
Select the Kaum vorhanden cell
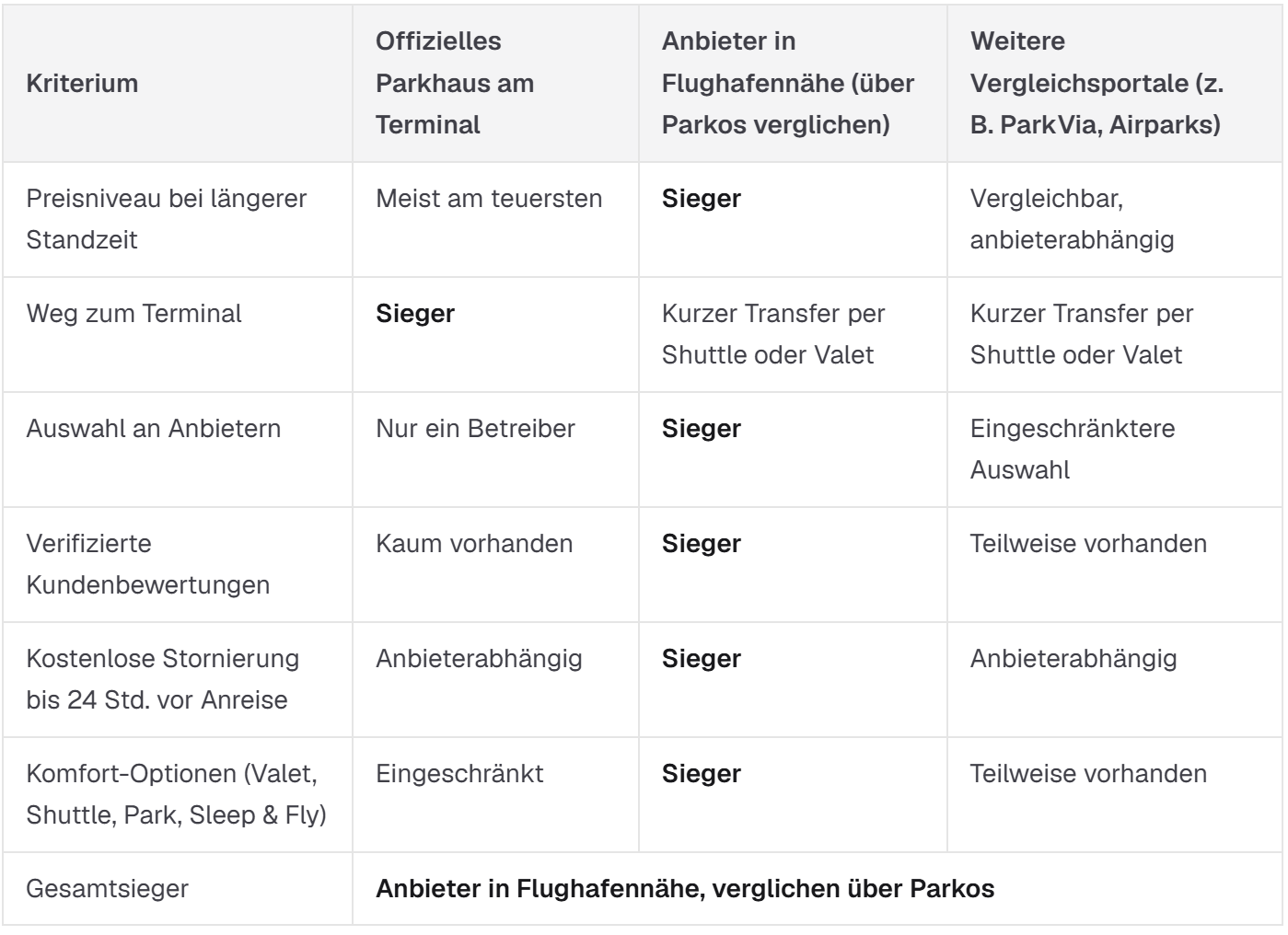coord(474,544)
